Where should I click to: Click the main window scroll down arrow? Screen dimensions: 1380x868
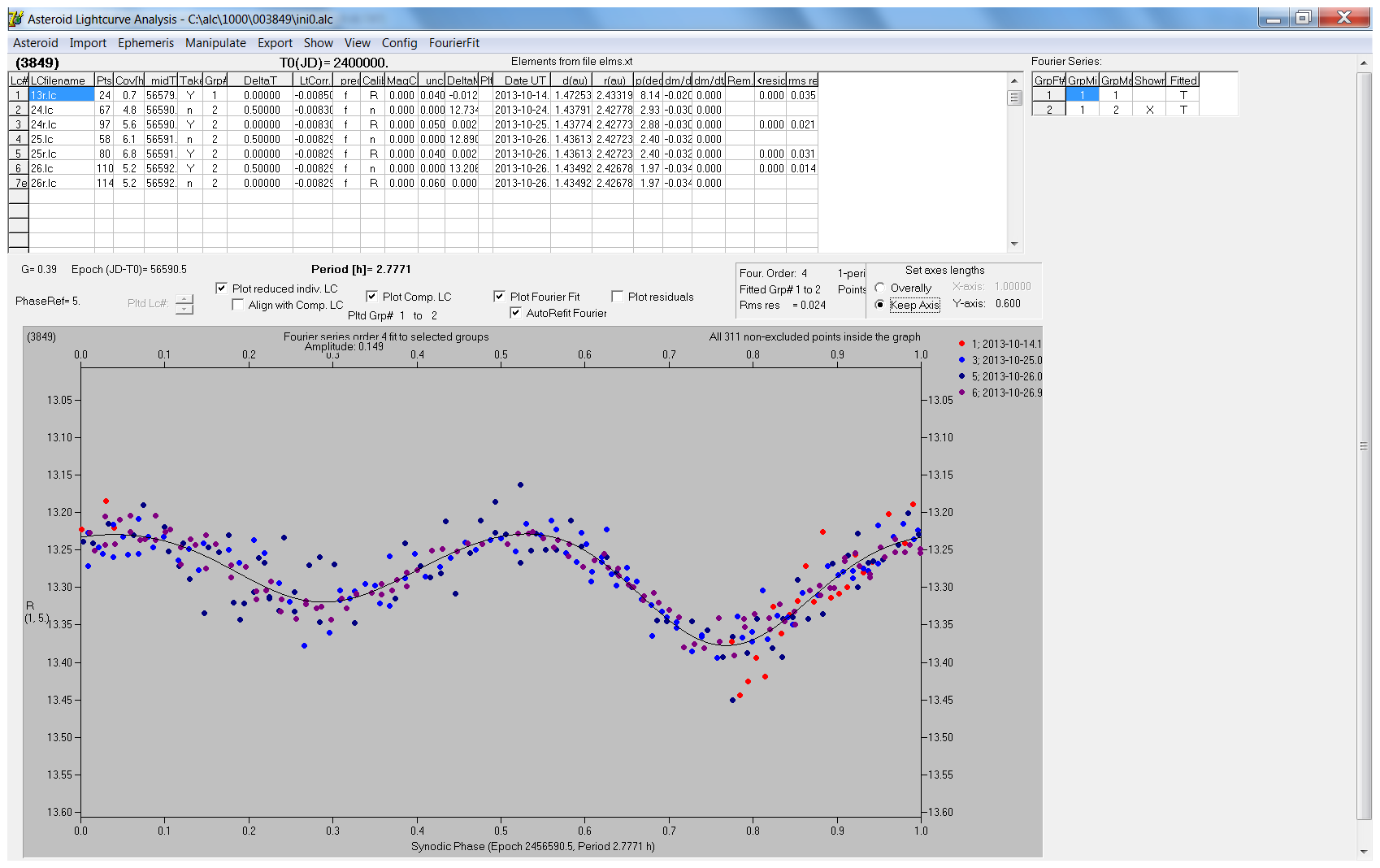[1363, 852]
